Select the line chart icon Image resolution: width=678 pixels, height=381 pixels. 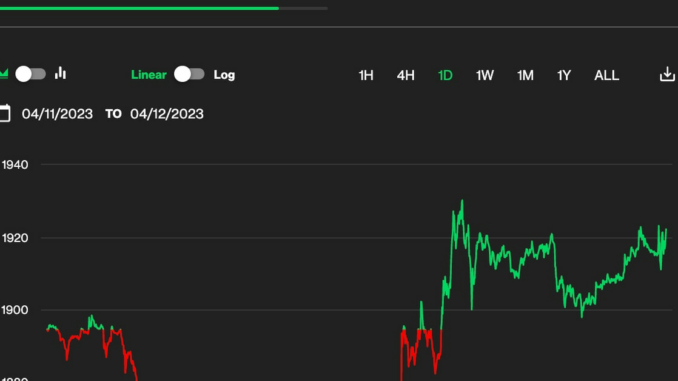(x=4, y=74)
